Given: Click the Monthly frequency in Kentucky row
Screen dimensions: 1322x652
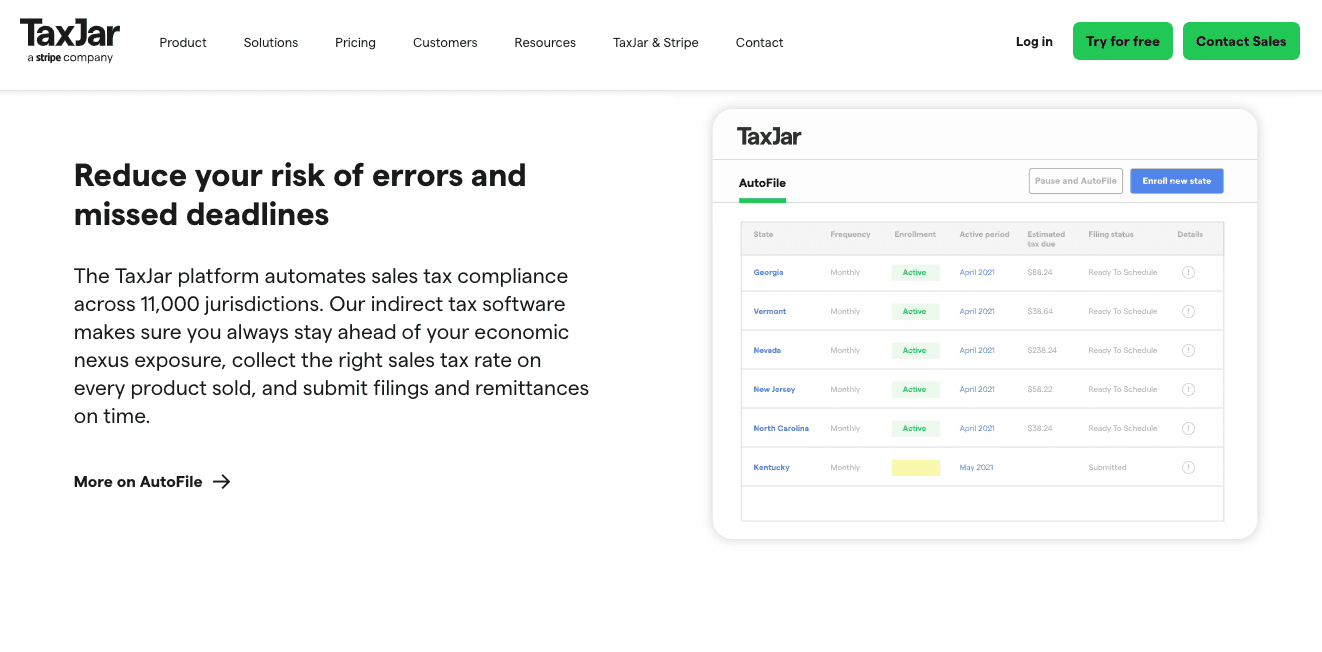Looking at the screenshot, I should 845,467.
